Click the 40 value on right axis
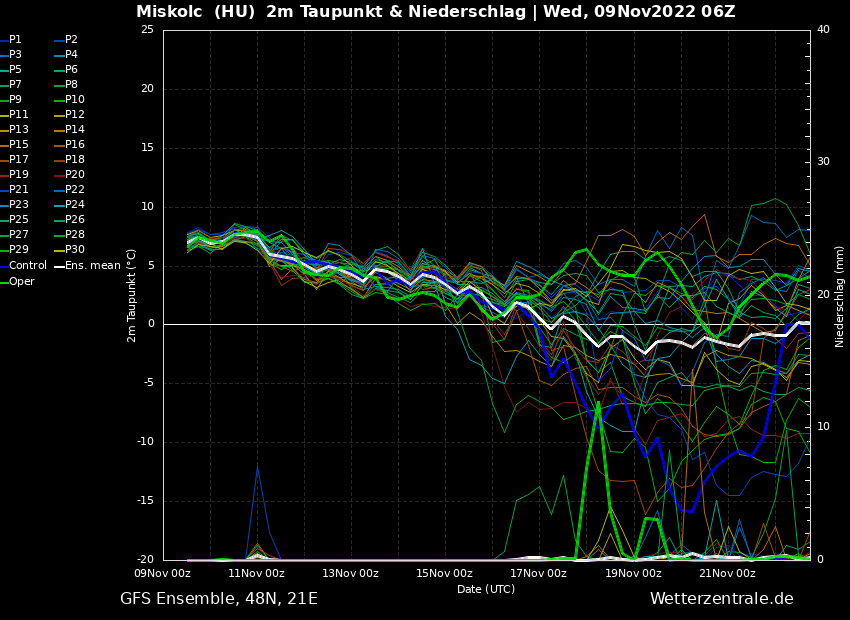This screenshot has height=620, width=850. [823, 30]
